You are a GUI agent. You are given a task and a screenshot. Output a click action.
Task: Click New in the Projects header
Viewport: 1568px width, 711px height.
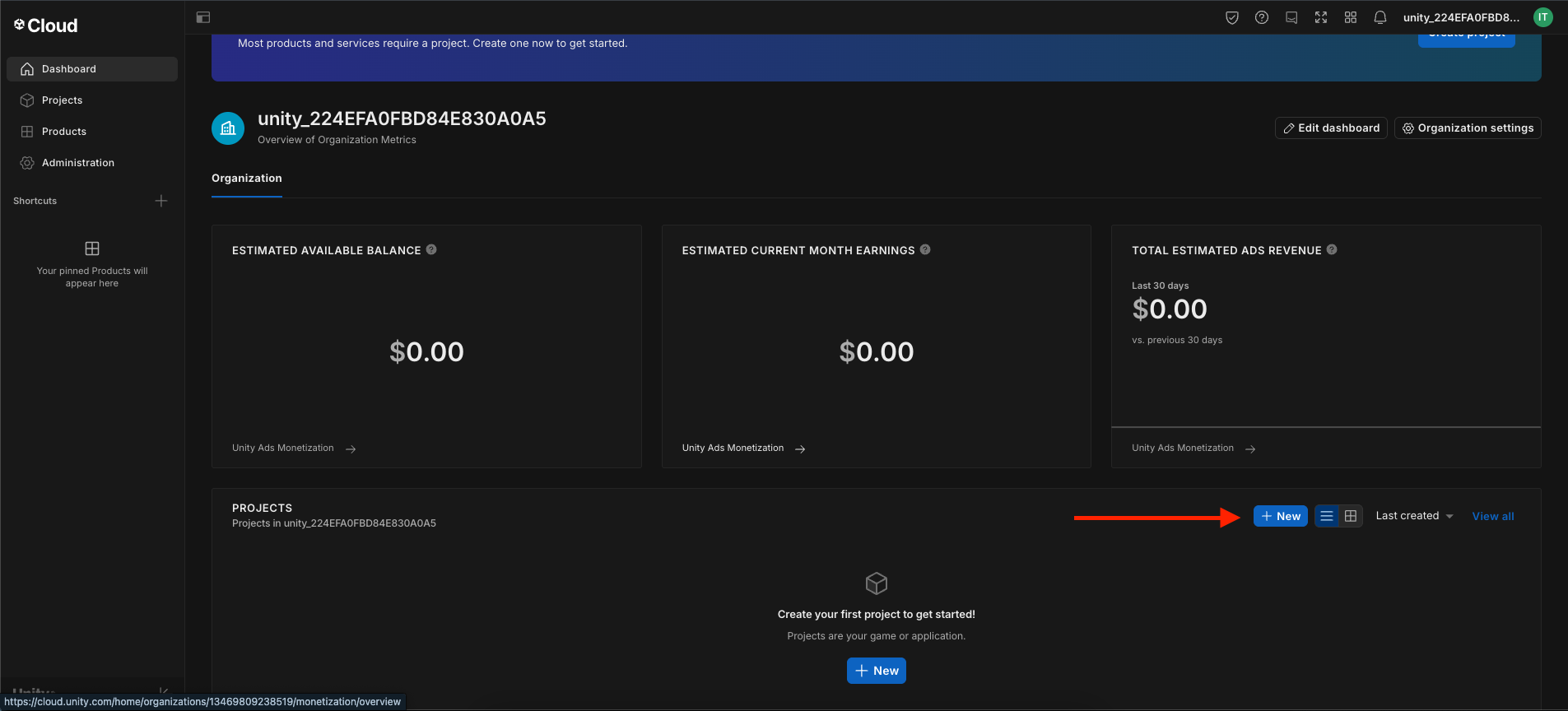[x=1281, y=516]
